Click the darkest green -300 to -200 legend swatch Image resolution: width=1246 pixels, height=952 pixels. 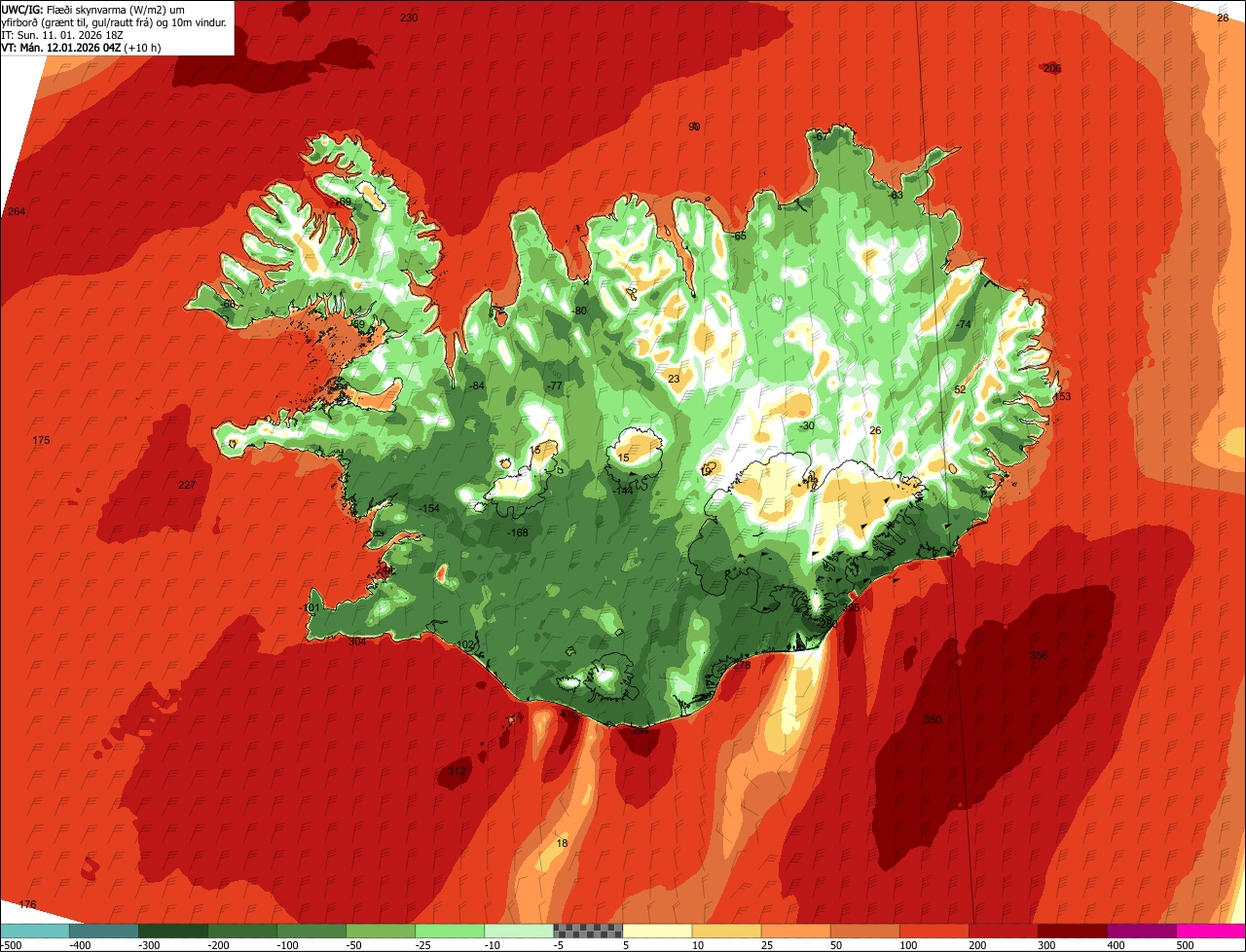(x=173, y=931)
